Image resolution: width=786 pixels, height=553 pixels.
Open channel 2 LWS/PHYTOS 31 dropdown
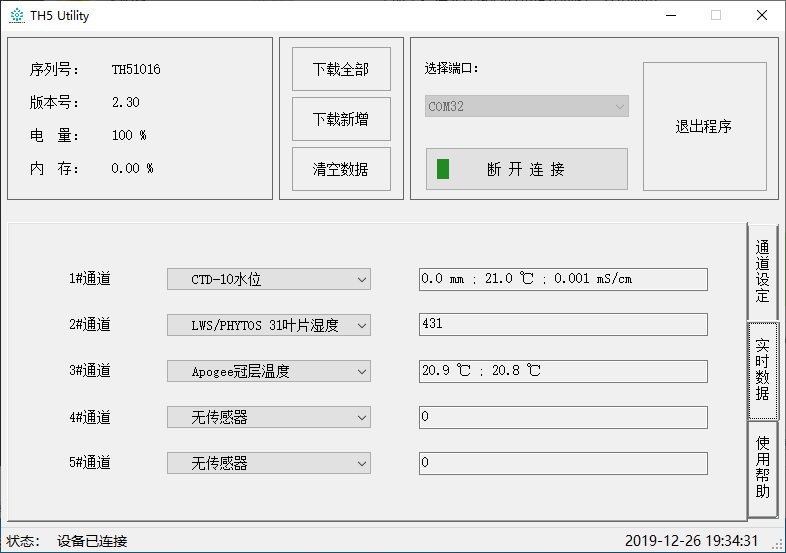pyautogui.click(x=268, y=325)
